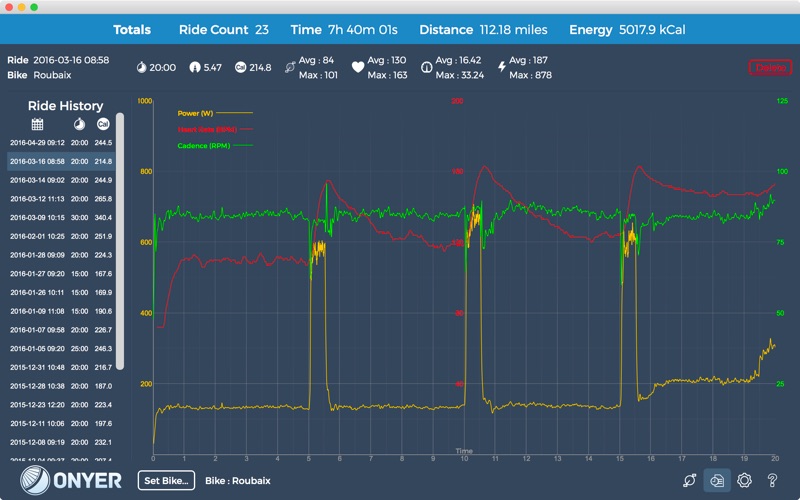Image resolution: width=800 pixels, height=500 pixels.
Task: Click the Ride History scrollbar
Action: pyautogui.click(x=120, y=241)
